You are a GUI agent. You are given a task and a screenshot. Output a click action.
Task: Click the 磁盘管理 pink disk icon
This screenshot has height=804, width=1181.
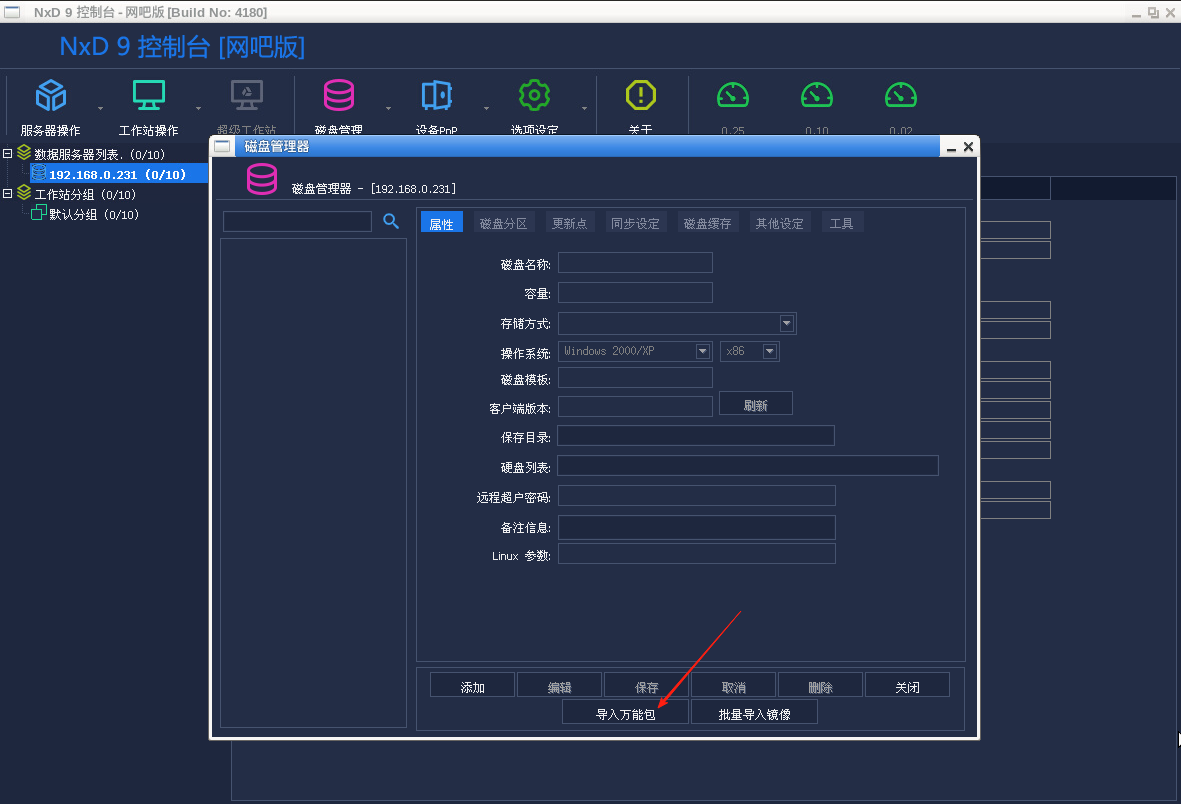pos(339,95)
